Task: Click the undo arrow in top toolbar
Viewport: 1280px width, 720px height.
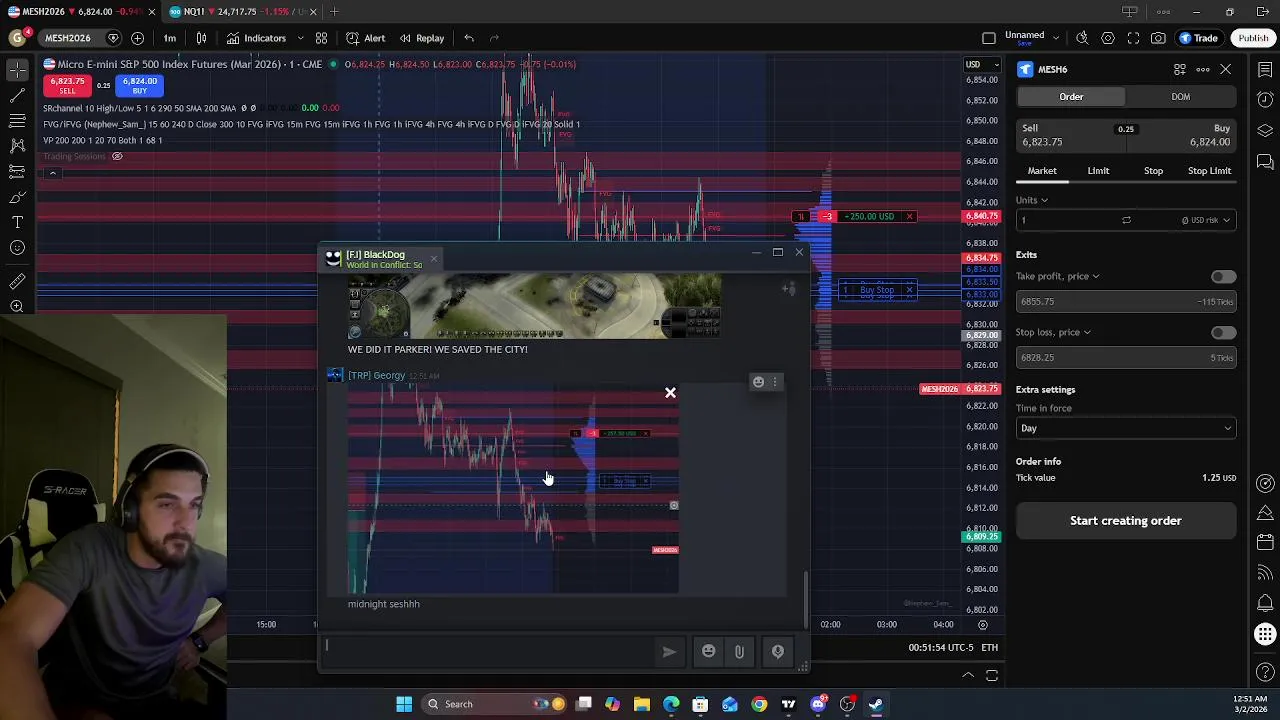Action: (469, 38)
